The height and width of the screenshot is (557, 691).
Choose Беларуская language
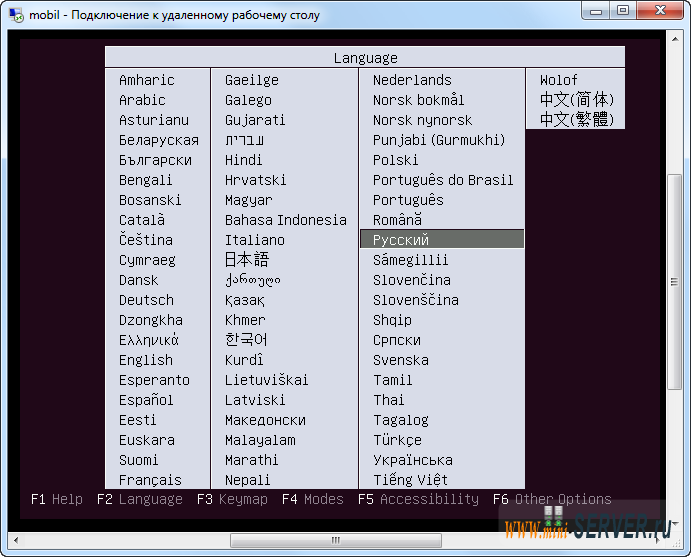tap(159, 140)
